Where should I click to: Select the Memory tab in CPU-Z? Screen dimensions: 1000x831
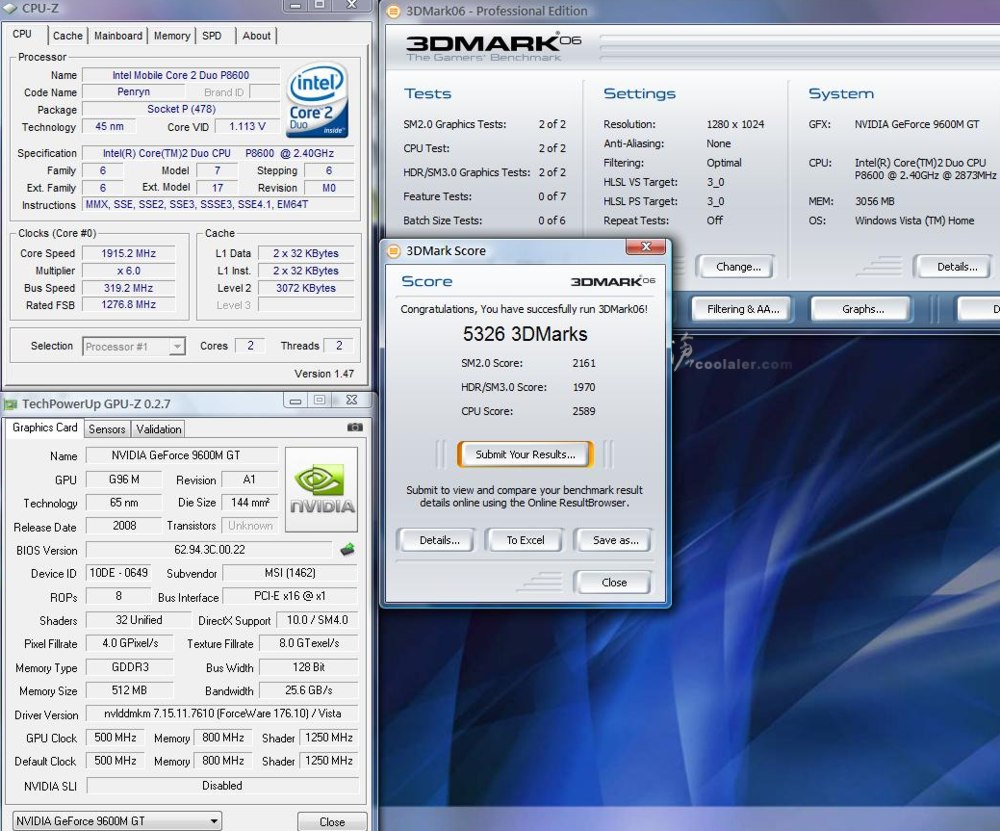(172, 36)
